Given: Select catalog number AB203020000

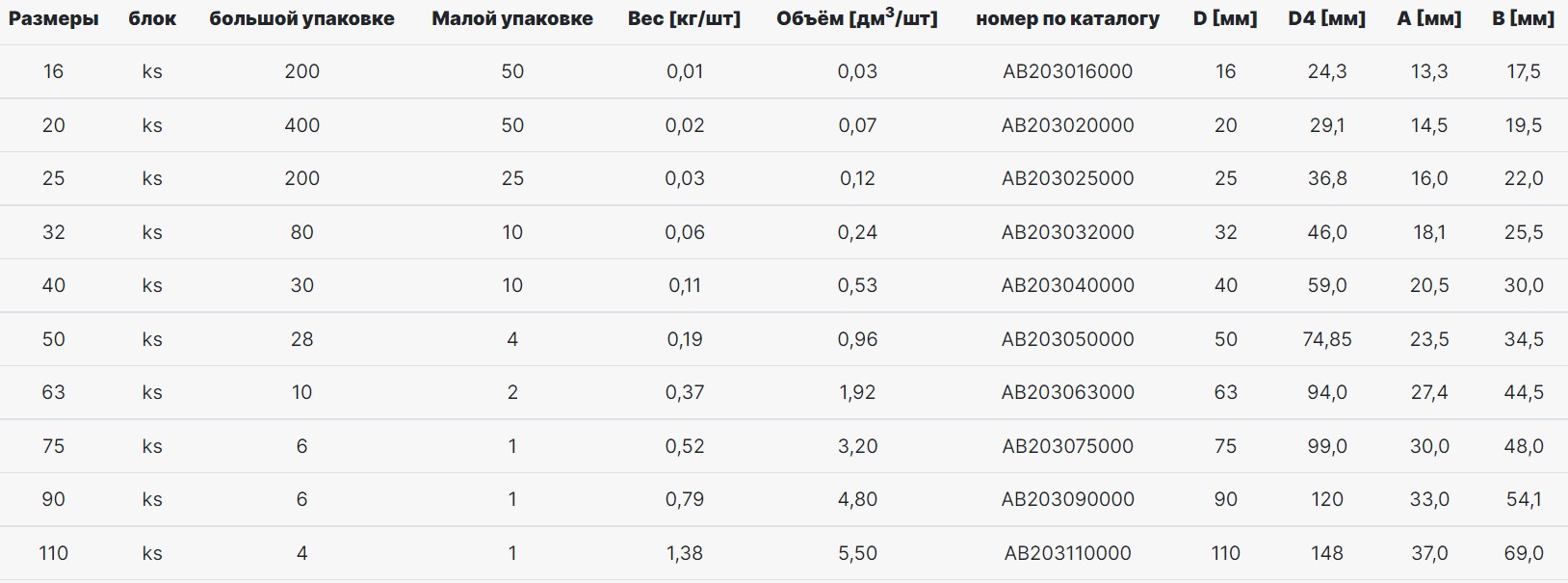Looking at the screenshot, I should tap(1067, 125).
